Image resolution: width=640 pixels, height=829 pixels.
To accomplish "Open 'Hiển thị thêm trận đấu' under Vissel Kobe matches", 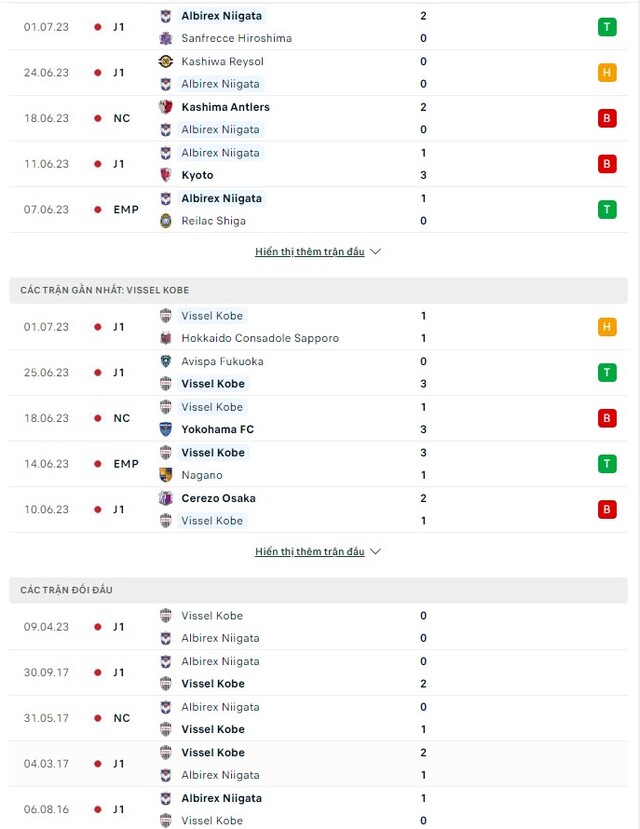I will (x=310, y=552).
